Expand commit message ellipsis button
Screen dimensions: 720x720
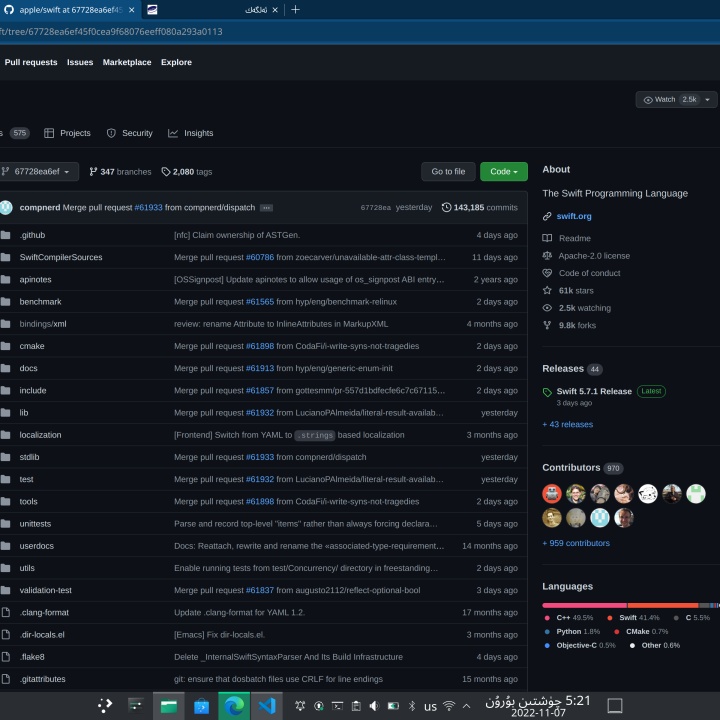266,208
